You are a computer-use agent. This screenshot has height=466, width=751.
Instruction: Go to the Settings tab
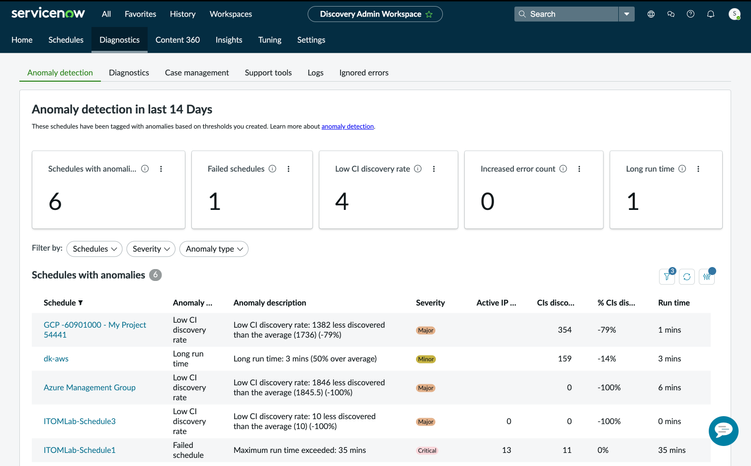pyautogui.click(x=311, y=40)
